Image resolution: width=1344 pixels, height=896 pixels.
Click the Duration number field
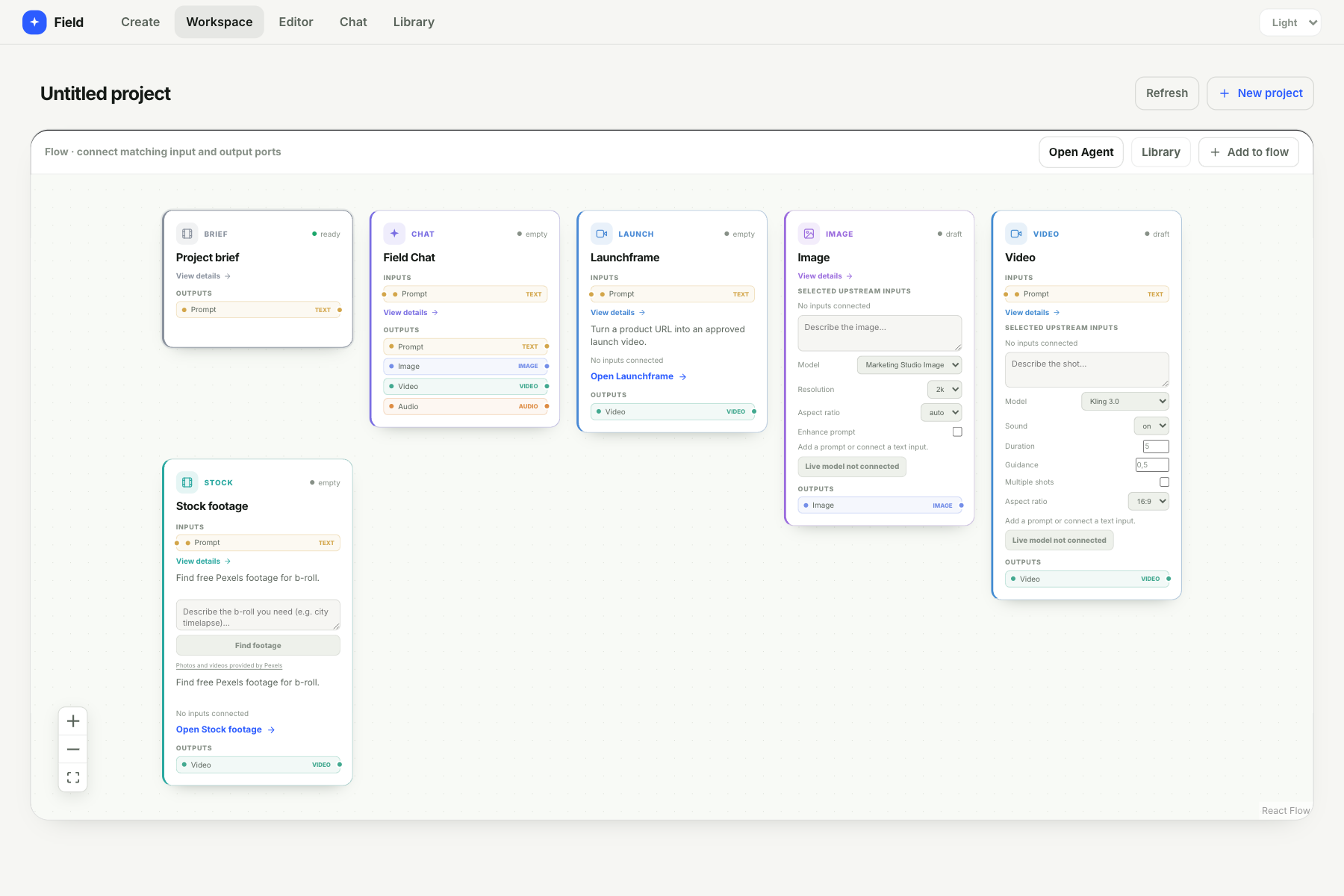pos(1156,447)
